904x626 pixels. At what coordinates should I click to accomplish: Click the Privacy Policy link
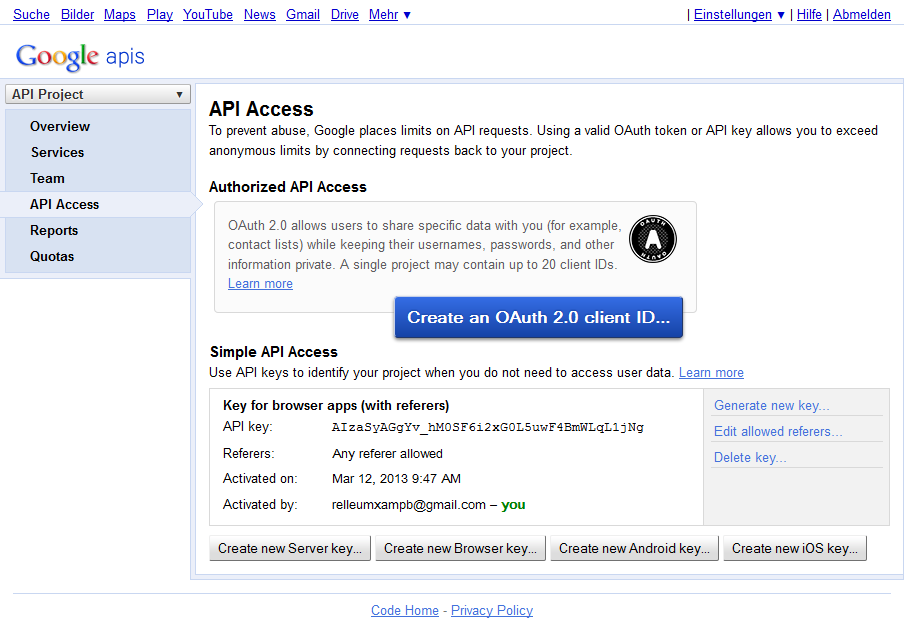coord(491,610)
